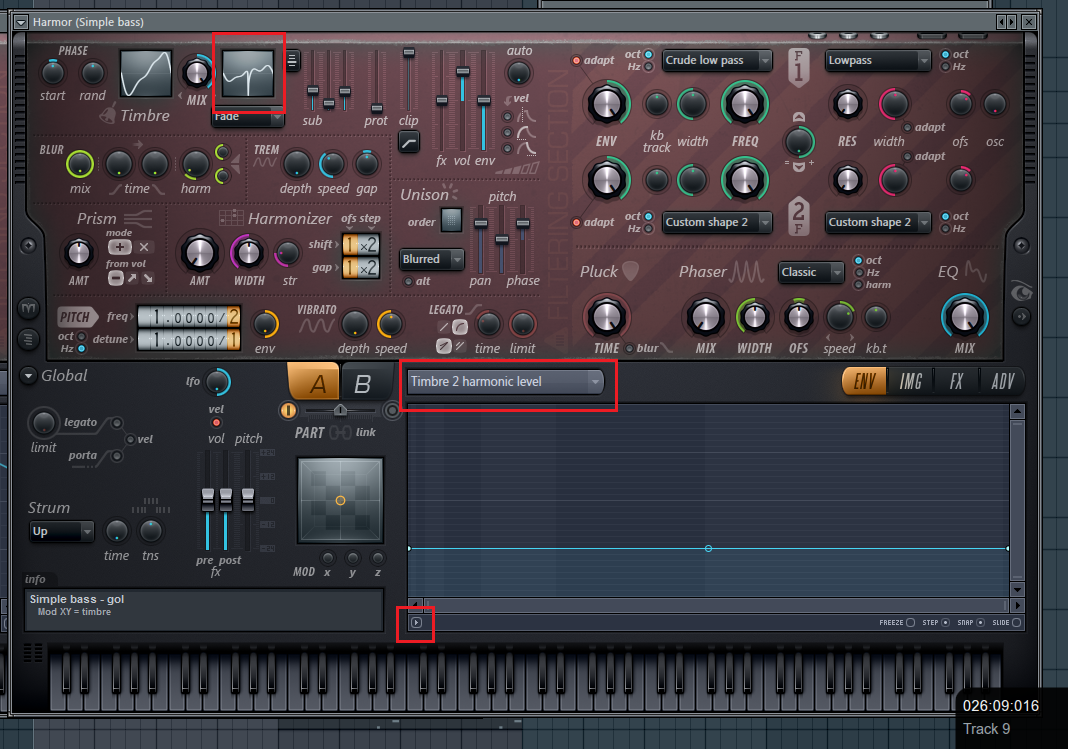
Task: Open the timbre mix mode fade dropdown
Action: 248,117
